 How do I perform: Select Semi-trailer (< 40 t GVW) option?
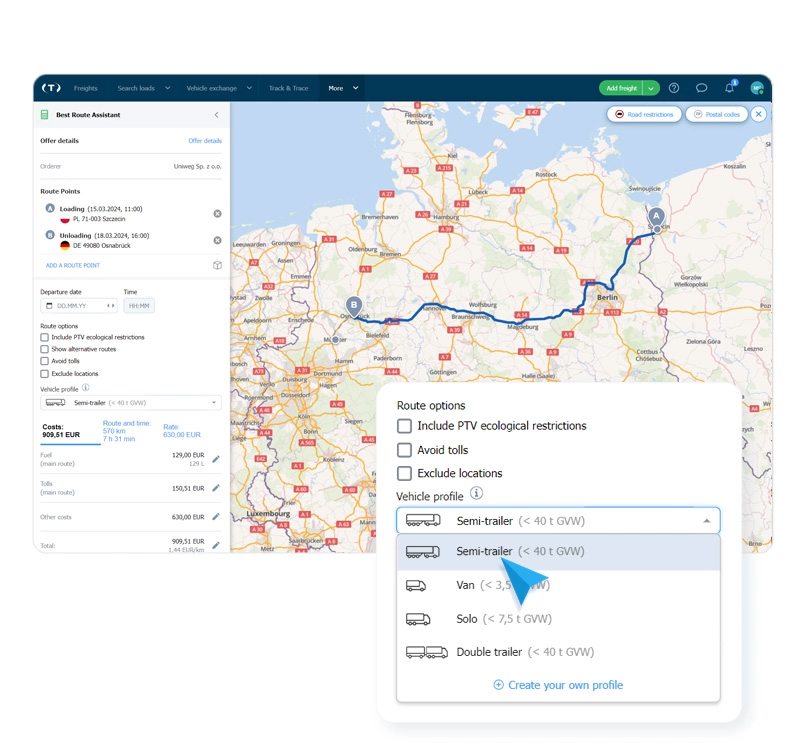[558, 552]
